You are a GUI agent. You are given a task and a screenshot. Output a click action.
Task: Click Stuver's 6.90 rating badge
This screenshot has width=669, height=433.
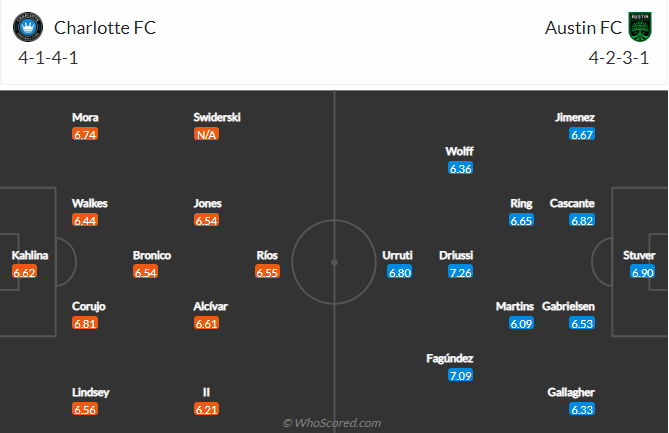click(x=643, y=272)
